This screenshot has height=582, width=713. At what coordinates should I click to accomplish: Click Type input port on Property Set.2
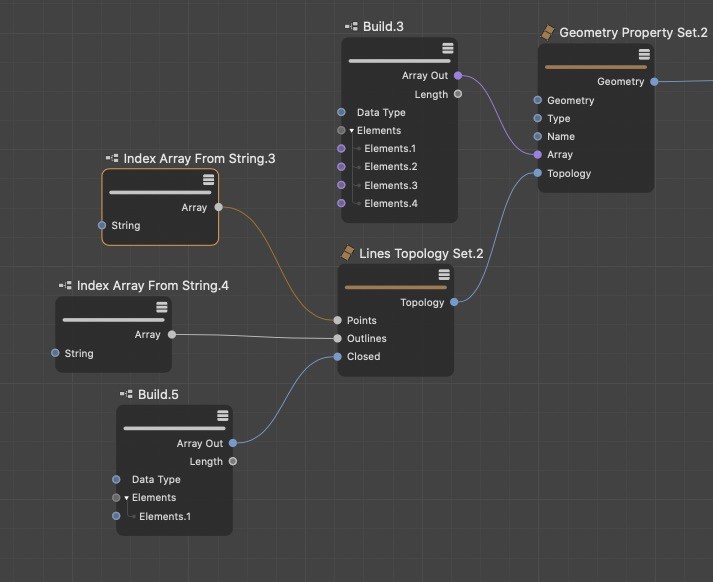click(x=537, y=118)
